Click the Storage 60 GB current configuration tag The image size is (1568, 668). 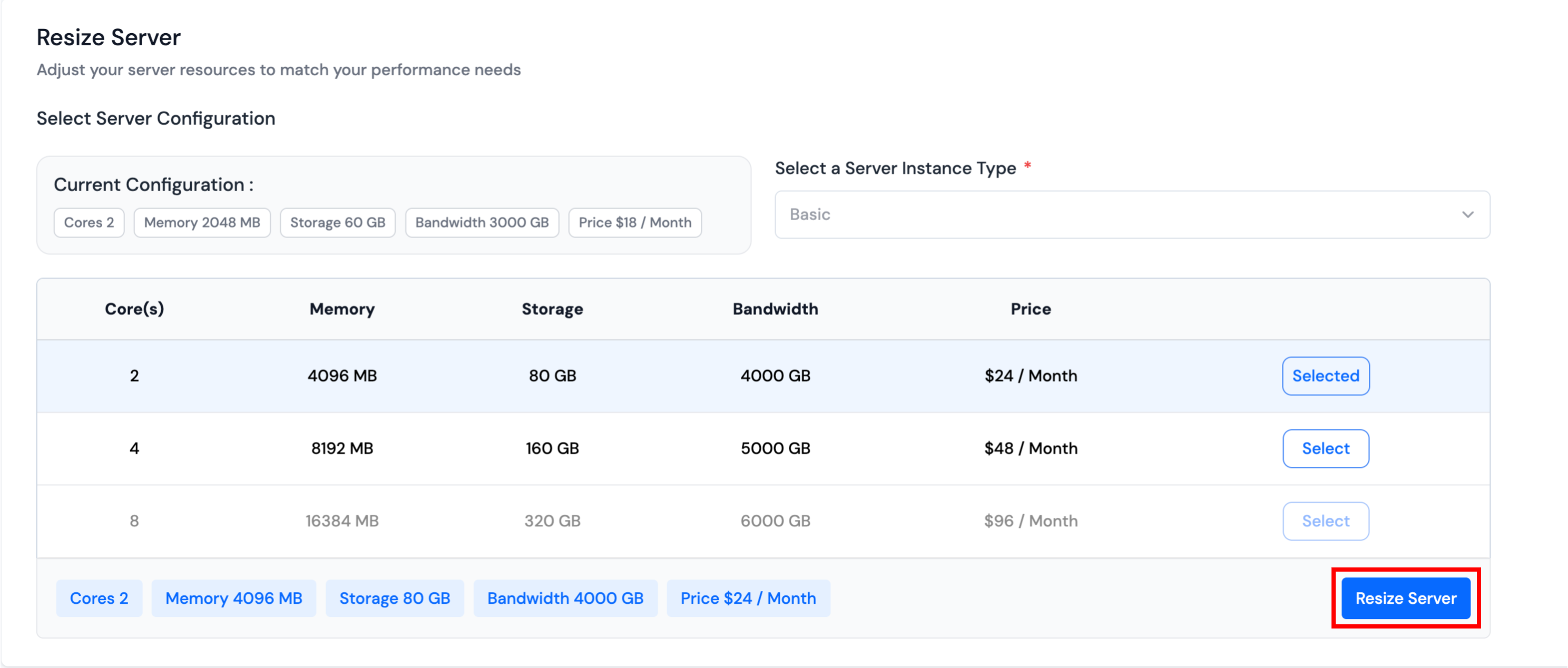coord(337,222)
